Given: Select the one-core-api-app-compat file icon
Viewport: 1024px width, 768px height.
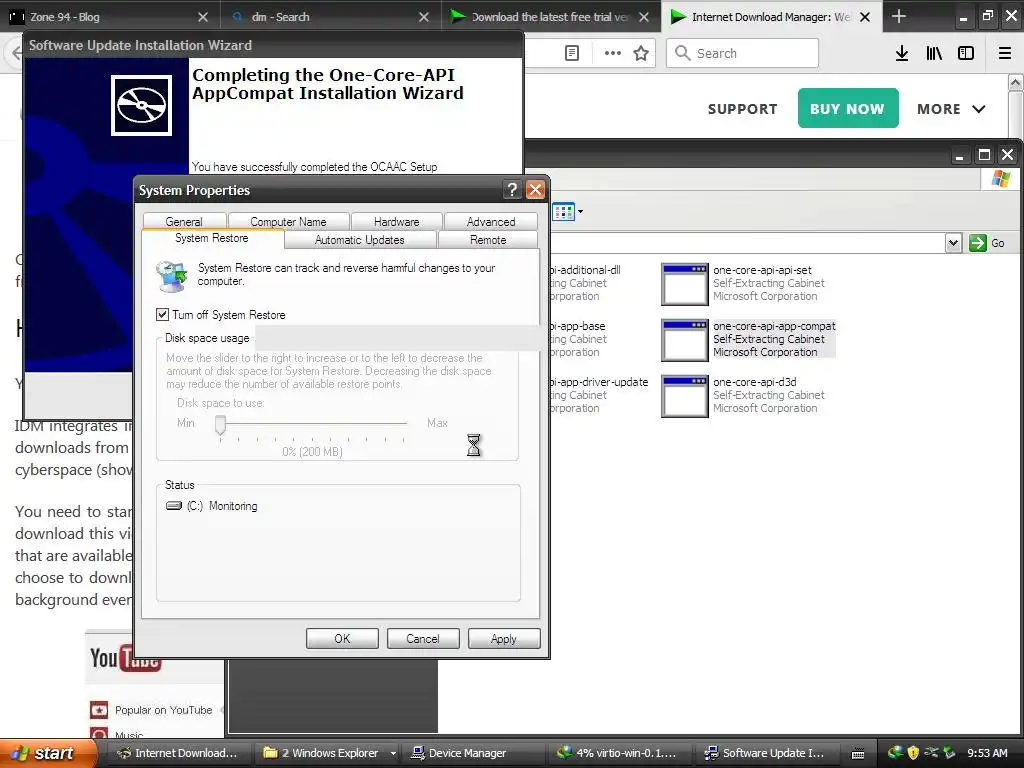Looking at the screenshot, I should point(684,340).
